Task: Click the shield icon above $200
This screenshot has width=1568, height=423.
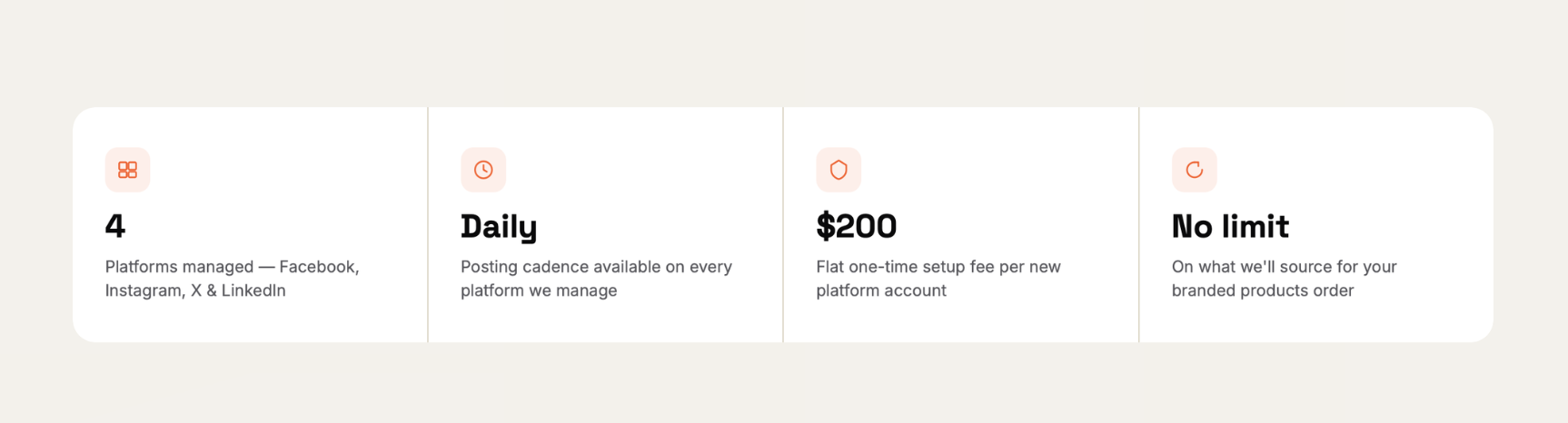Action: click(839, 170)
